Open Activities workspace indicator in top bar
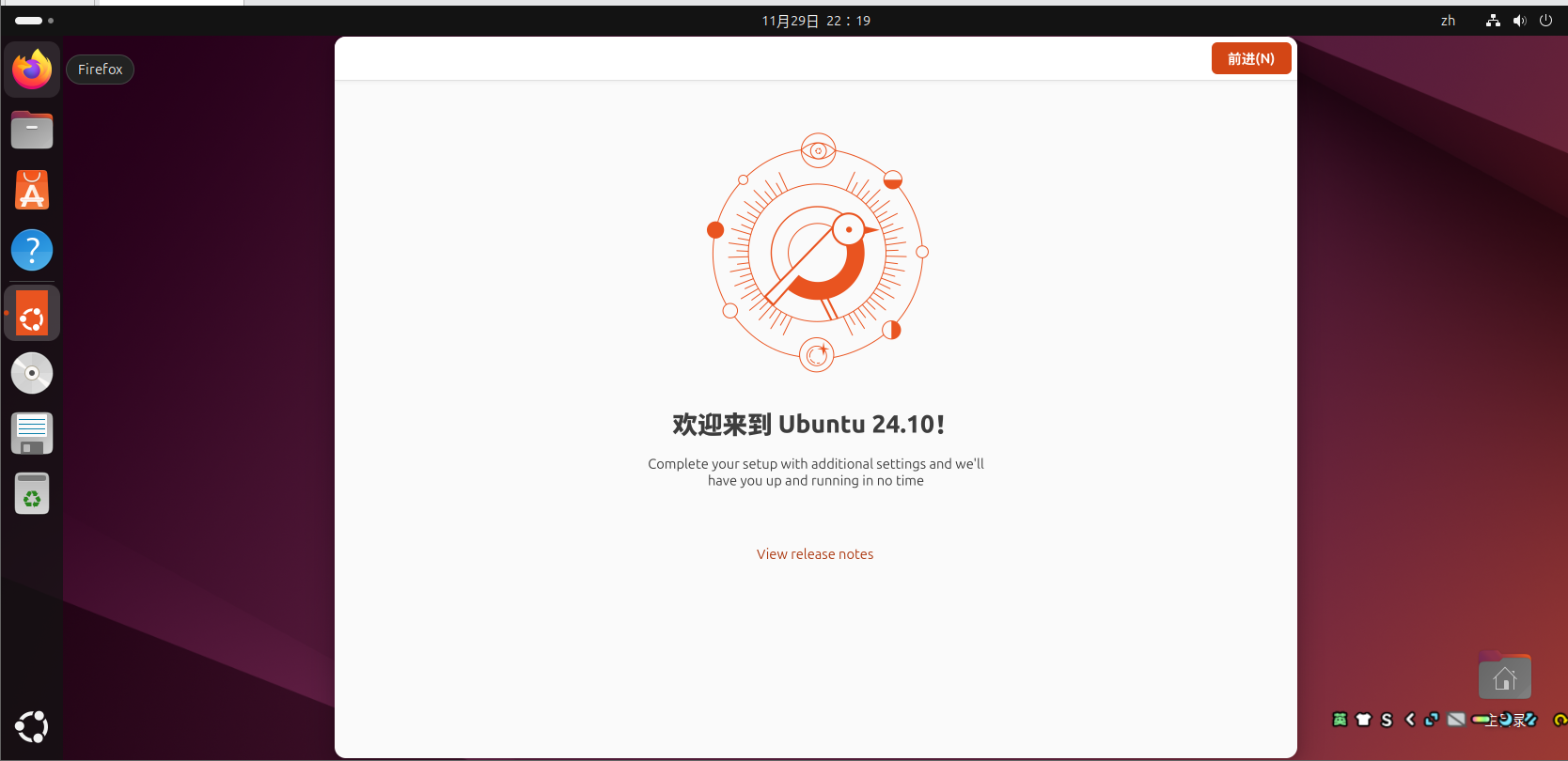This screenshot has height=761, width=1568. click(x=34, y=21)
